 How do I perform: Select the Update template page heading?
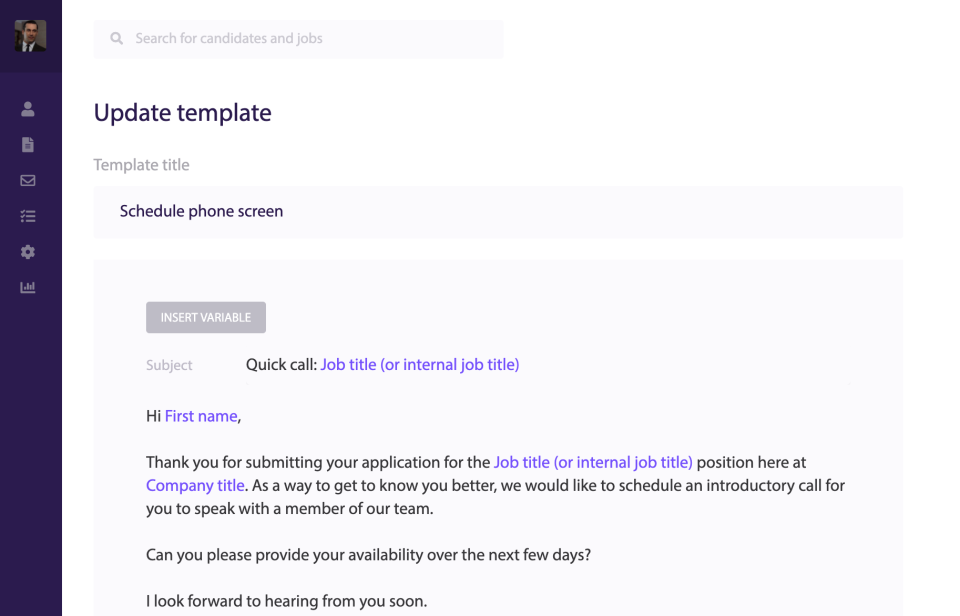tap(182, 113)
